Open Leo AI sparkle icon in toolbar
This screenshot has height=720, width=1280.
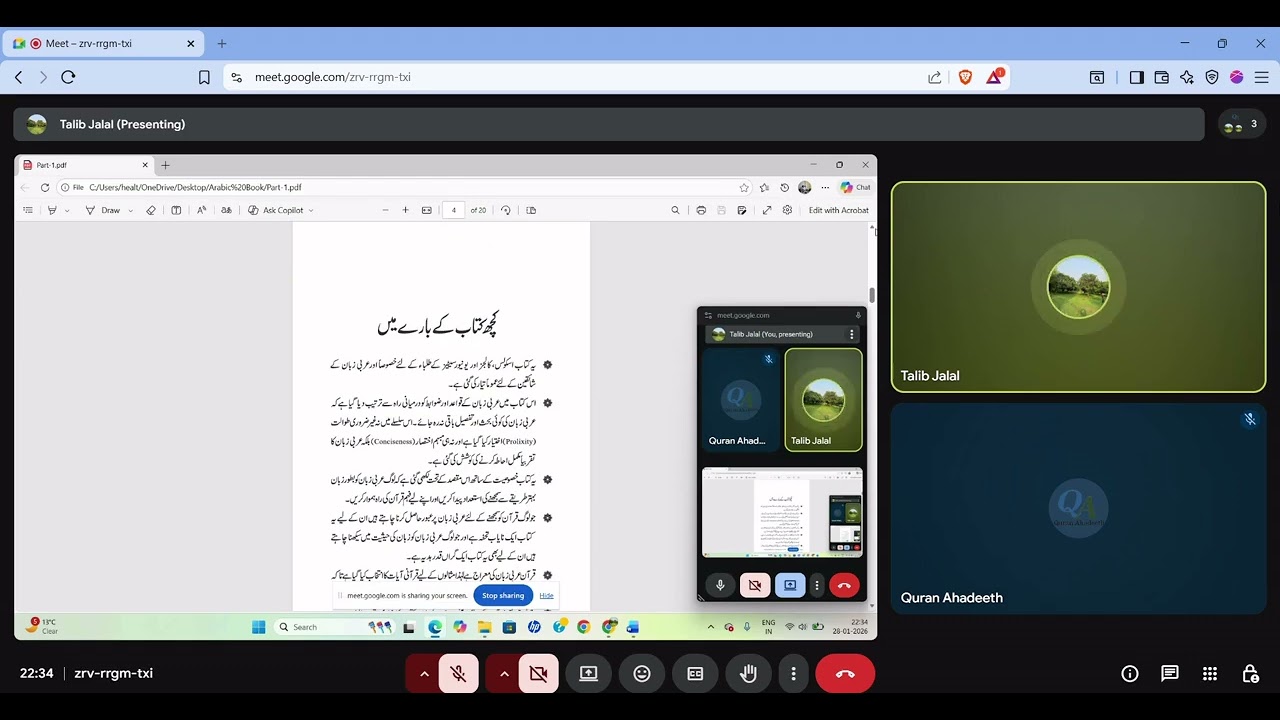click(x=1187, y=77)
